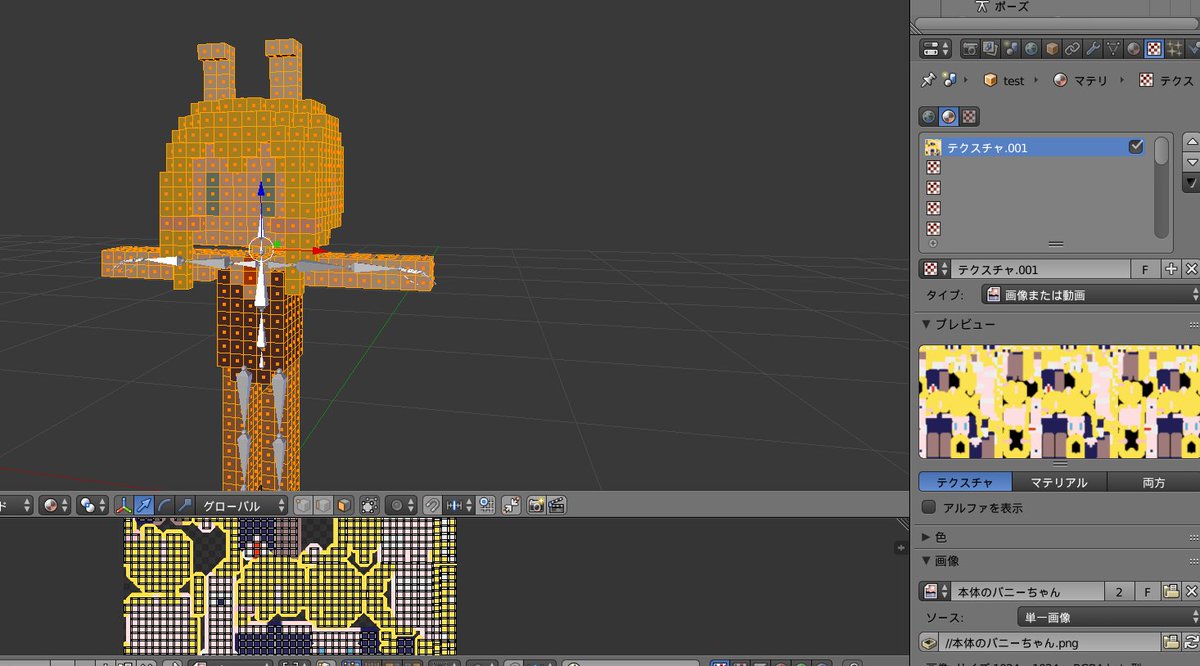Toggle fake user F for texture
The width and height of the screenshot is (1200, 666).
coord(1146,269)
